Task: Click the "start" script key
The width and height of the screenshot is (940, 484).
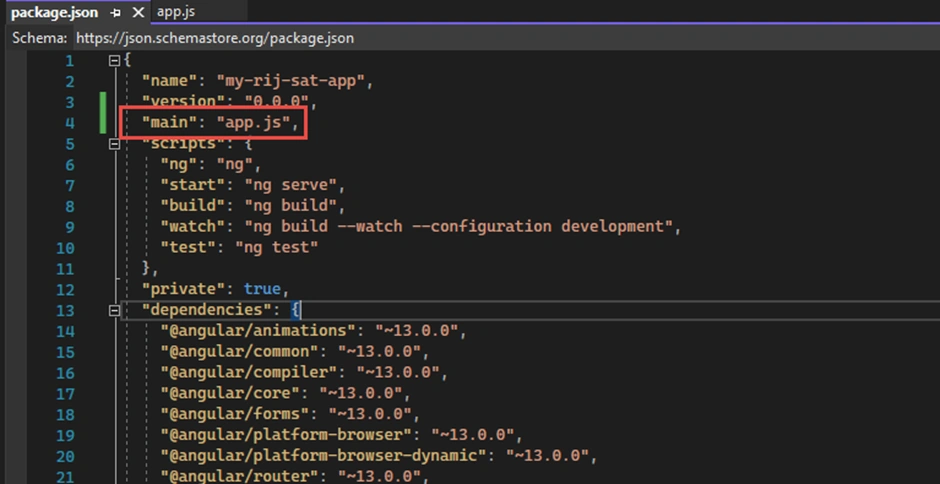Action: click(x=193, y=185)
